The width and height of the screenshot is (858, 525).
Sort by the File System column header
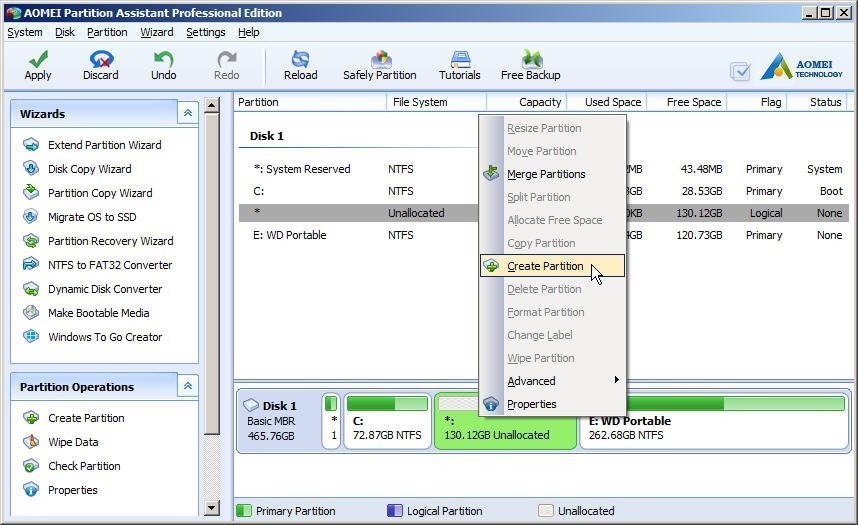click(436, 102)
